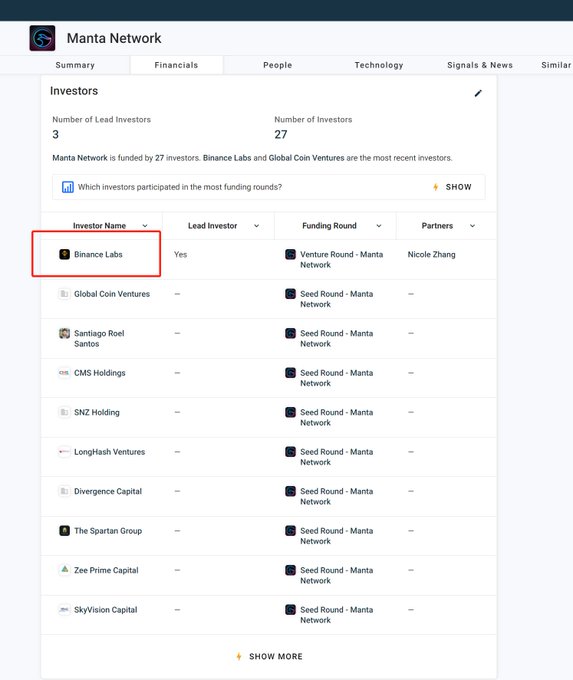Click the SNZ Holding placeholder icon
This screenshot has width=573, height=680.
[64, 412]
